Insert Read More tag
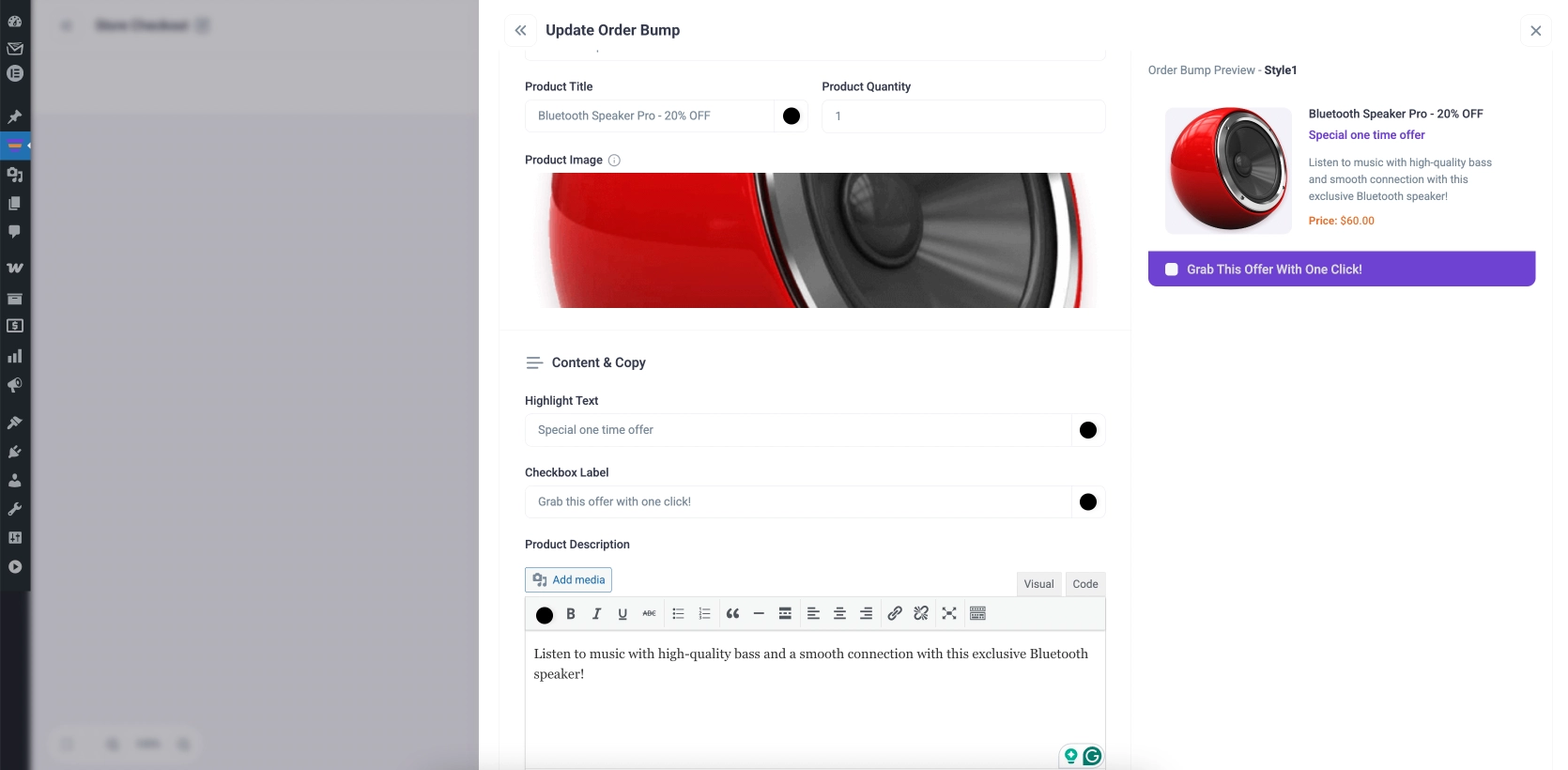Image resolution: width=1568 pixels, height=770 pixels. 785,613
